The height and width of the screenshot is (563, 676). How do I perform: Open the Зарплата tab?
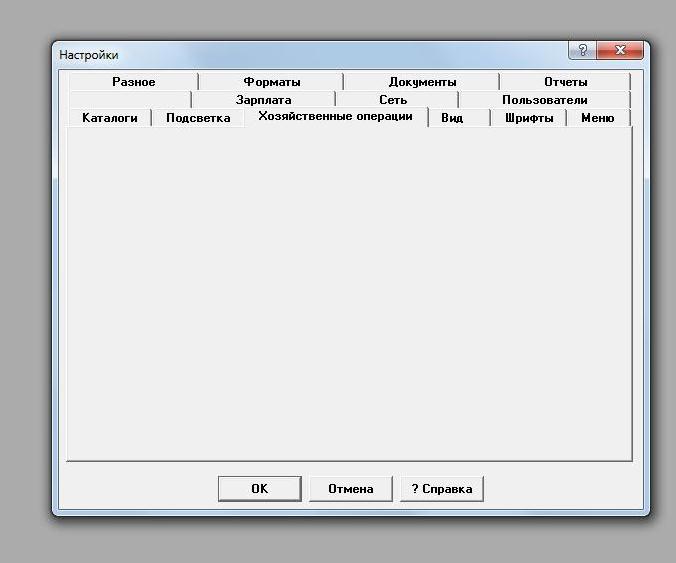pyautogui.click(x=263, y=100)
